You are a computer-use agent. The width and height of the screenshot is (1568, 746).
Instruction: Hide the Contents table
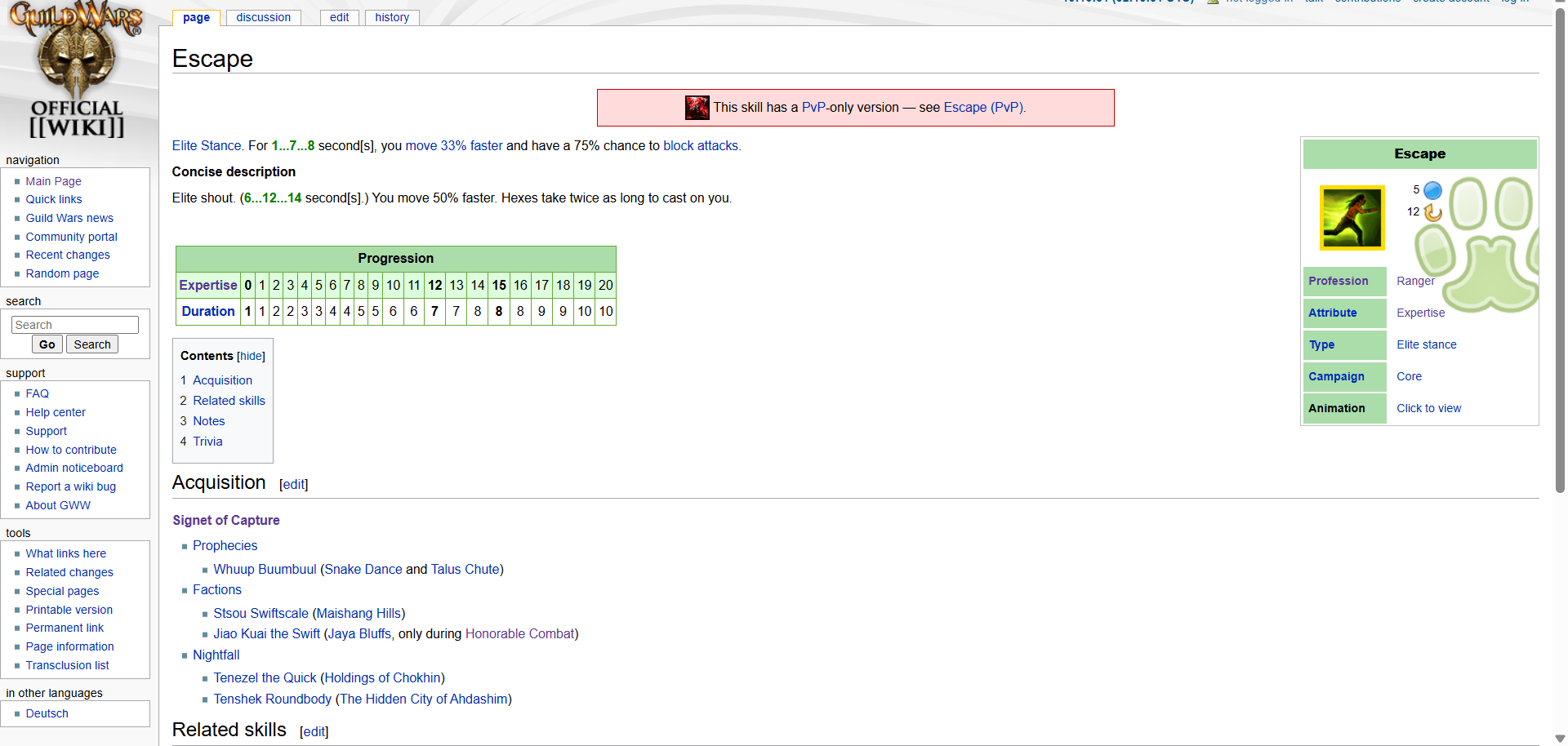pyautogui.click(x=251, y=357)
